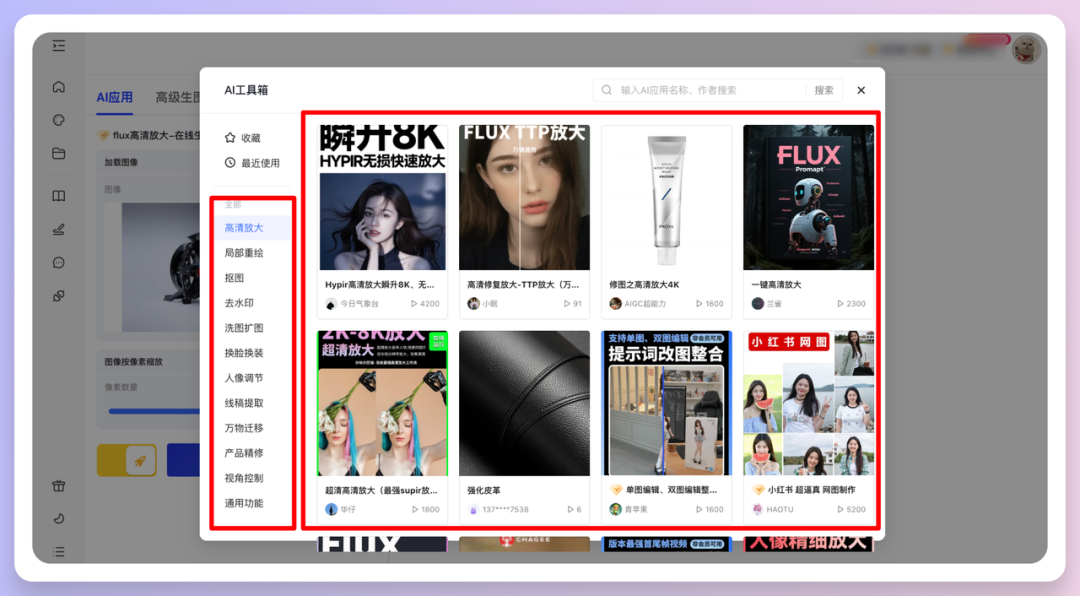Viewport: 1080px width, 596px height.
Task: Click the user avatar at top right
Action: [x=1025, y=49]
